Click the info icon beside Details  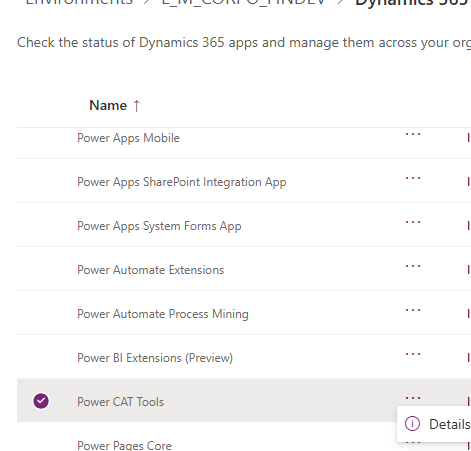pyautogui.click(x=412, y=424)
